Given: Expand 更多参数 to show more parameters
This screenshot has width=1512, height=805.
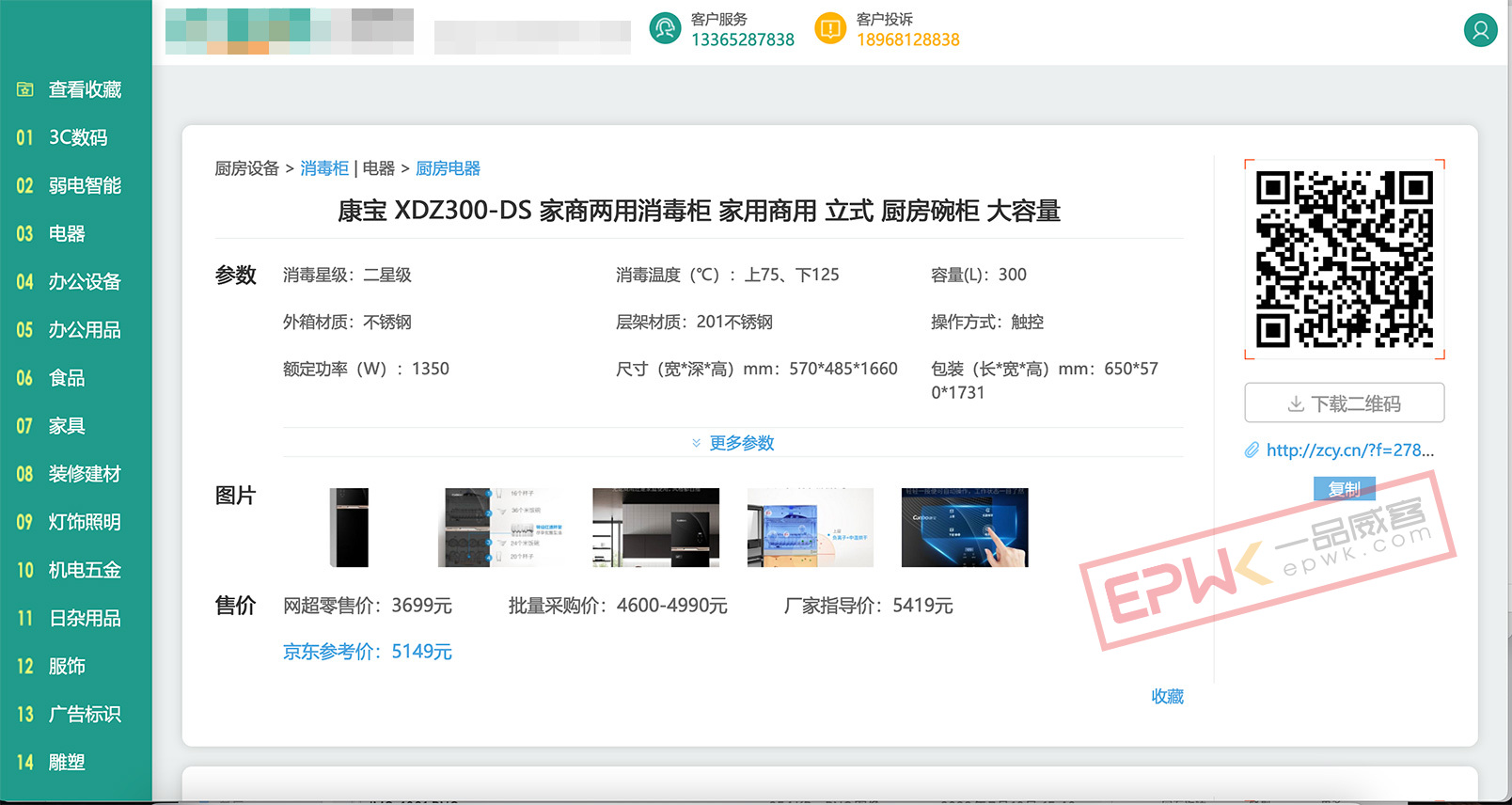Looking at the screenshot, I should click(x=733, y=443).
